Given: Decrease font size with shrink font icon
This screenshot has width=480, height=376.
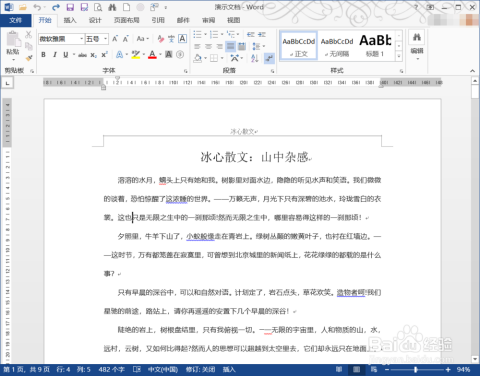Looking at the screenshot, I should pyautogui.click(x=126, y=39).
